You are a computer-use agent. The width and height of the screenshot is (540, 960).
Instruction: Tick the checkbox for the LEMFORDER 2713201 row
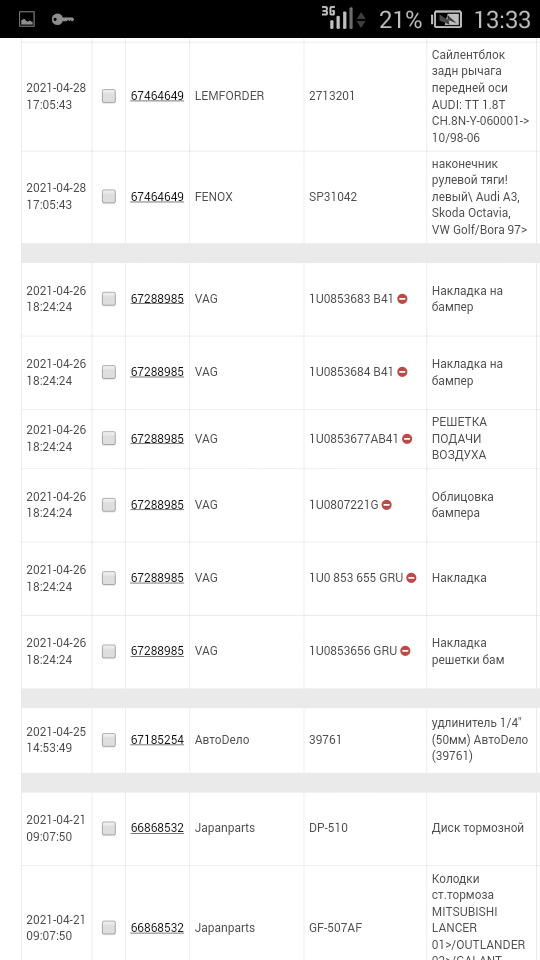pos(109,96)
